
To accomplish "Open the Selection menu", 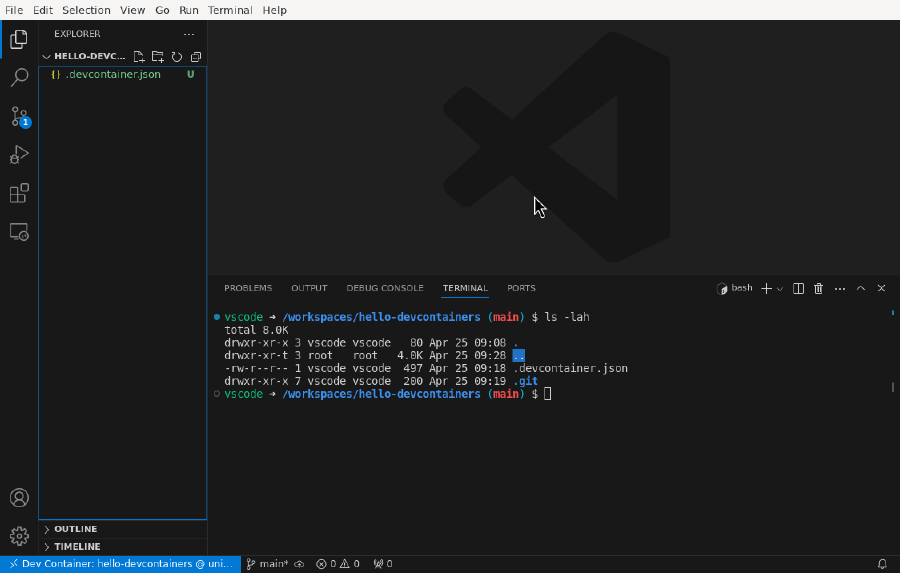I will click(86, 10).
